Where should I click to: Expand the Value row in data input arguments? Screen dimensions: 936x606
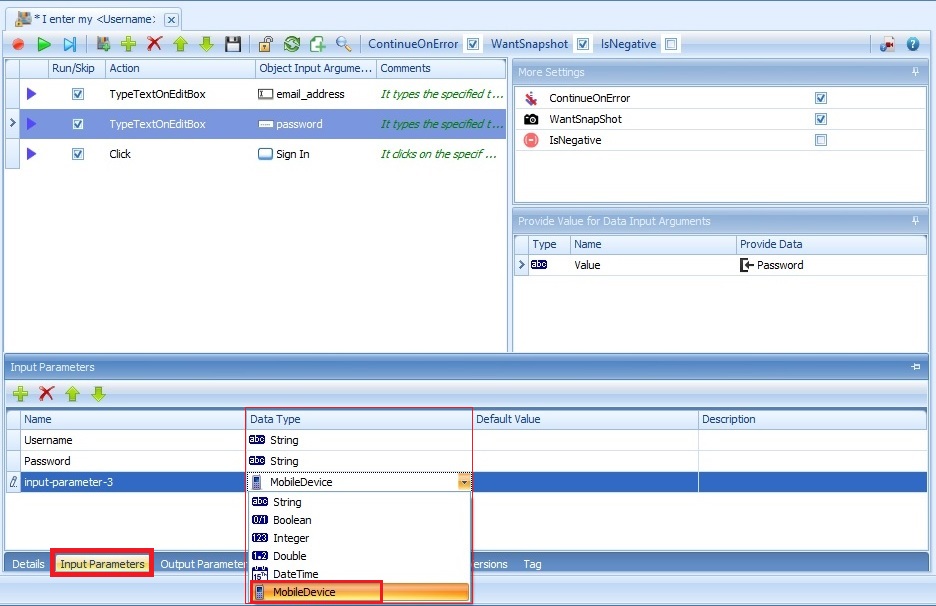521,264
